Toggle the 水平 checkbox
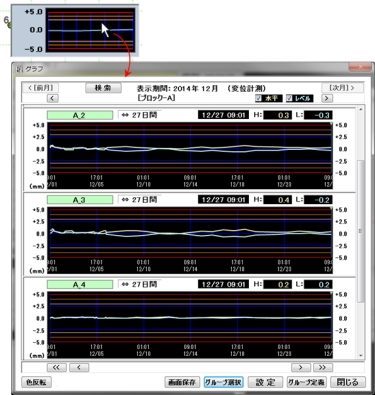This screenshot has width=375, height=395. point(258,98)
